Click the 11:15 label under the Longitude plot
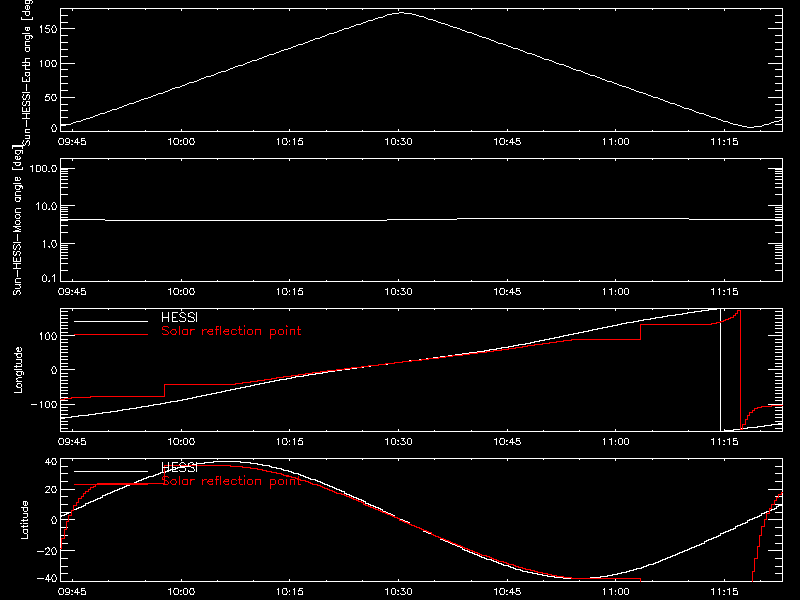Viewport: 800px width, 600px height. (x=724, y=442)
